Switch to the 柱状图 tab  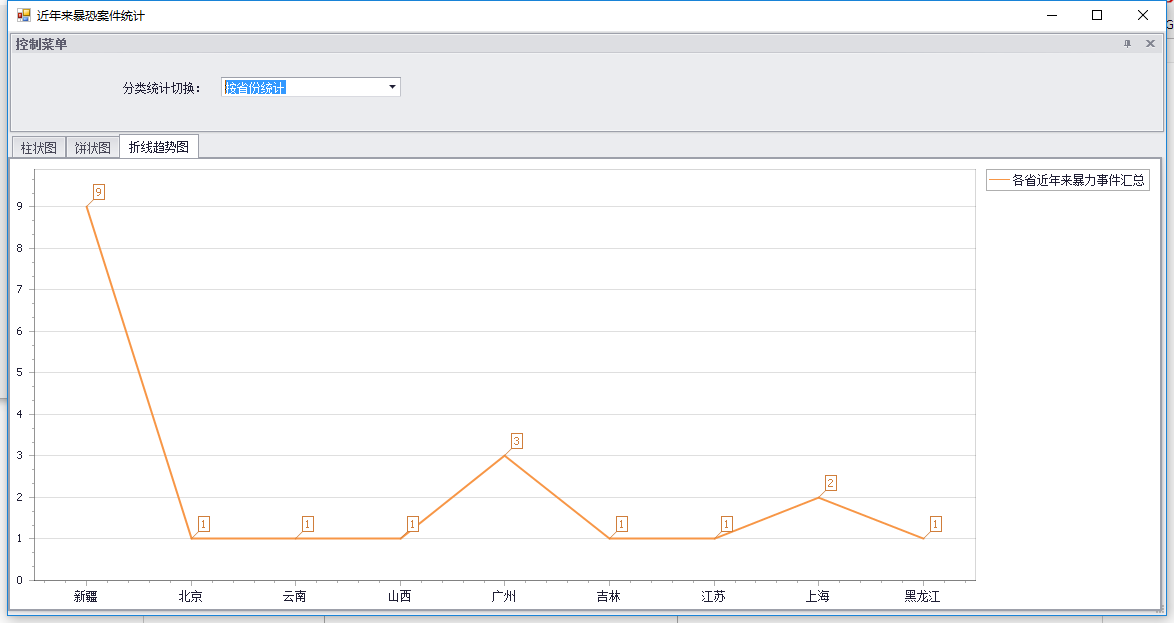[39, 148]
